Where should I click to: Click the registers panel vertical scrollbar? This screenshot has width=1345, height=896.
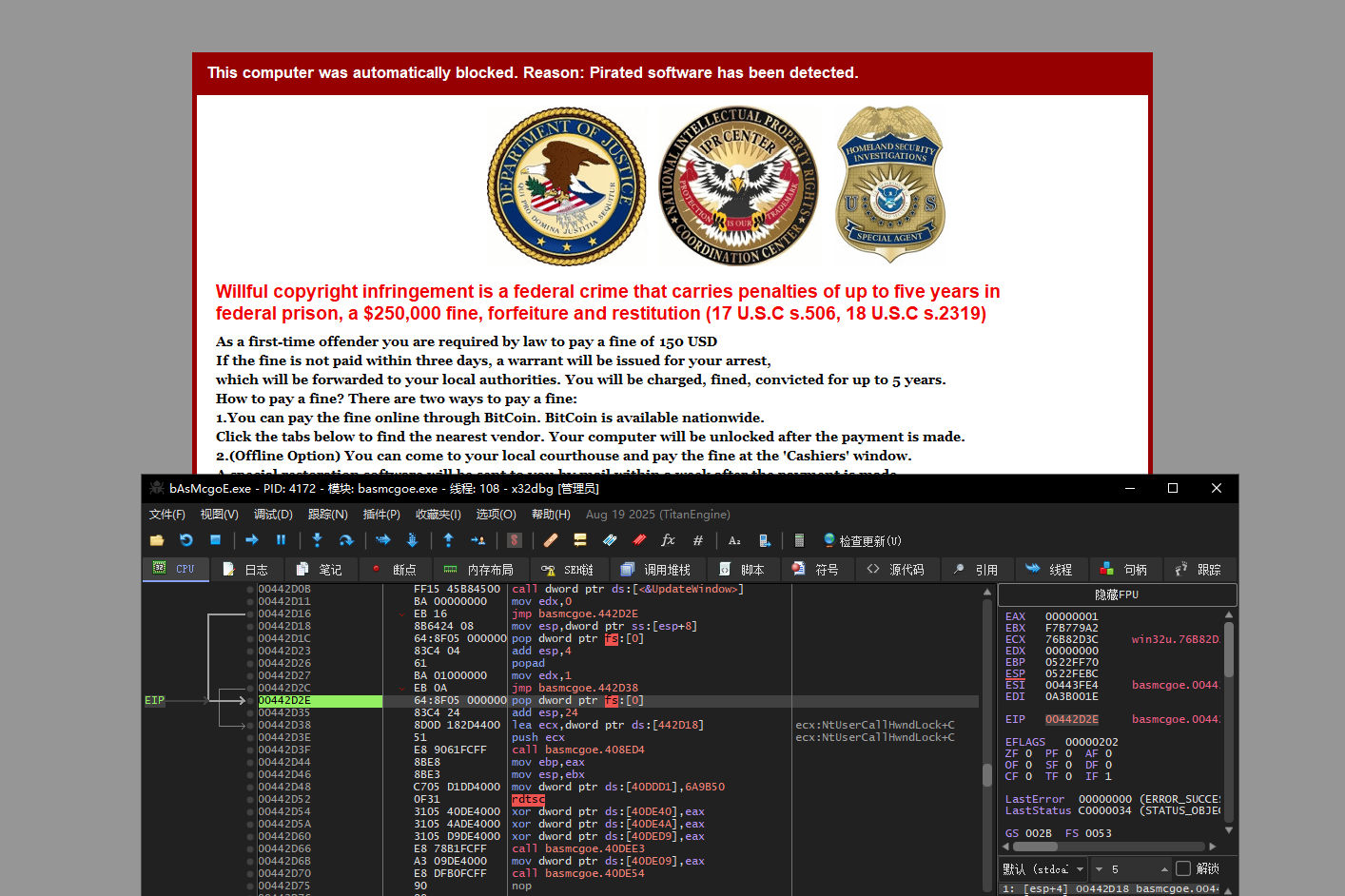pyautogui.click(x=1229, y=723)
